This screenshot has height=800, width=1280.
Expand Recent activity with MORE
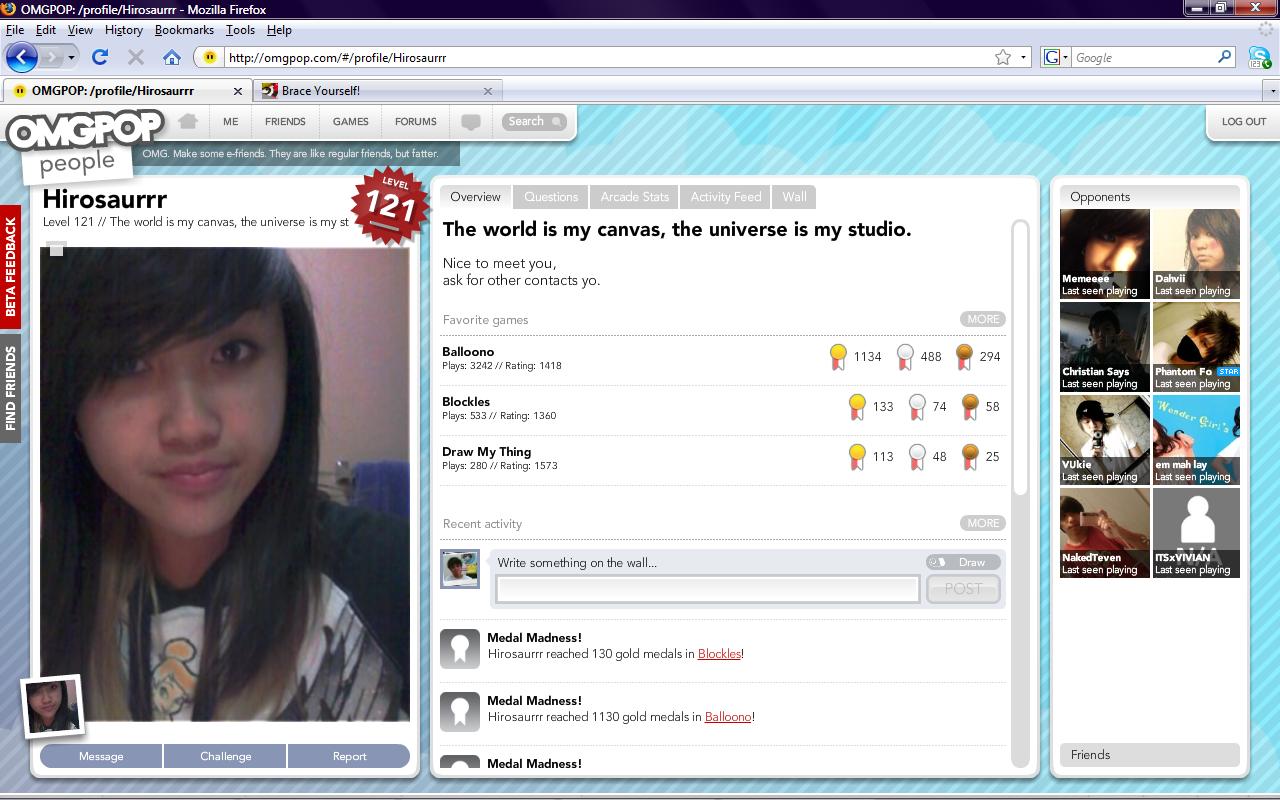pyautogui.click(x=982, y=523)
